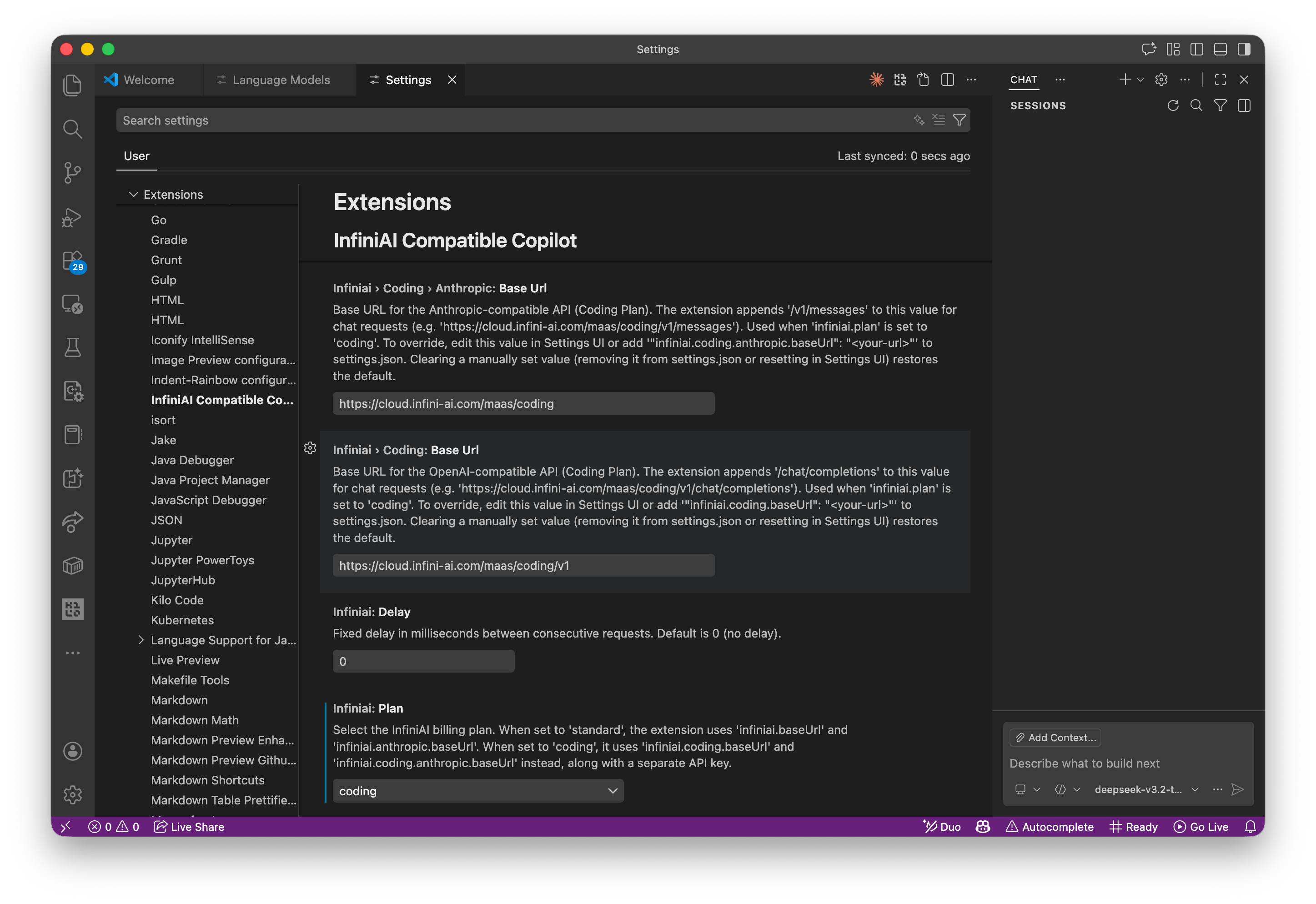Open the Source Control view
This screenshot has width=1316, height=904.
point(72,173)
